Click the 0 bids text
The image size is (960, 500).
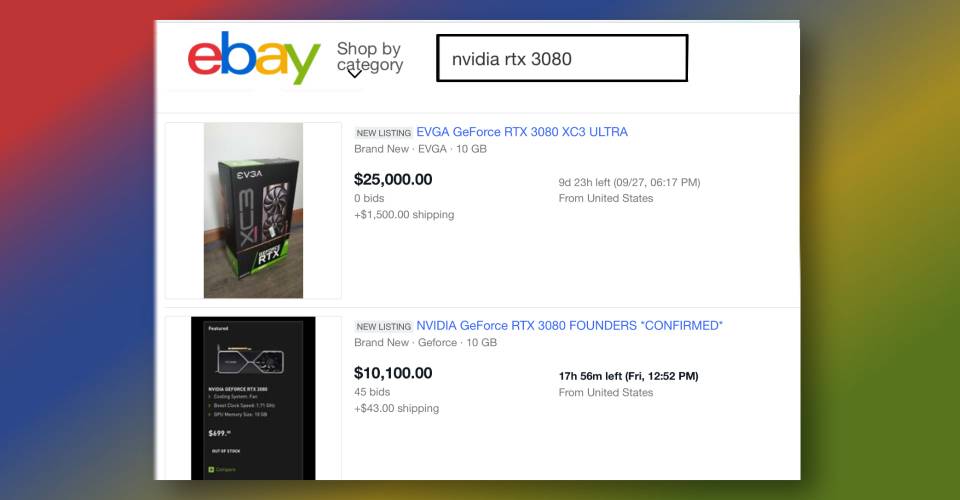[x=369, y=198]
